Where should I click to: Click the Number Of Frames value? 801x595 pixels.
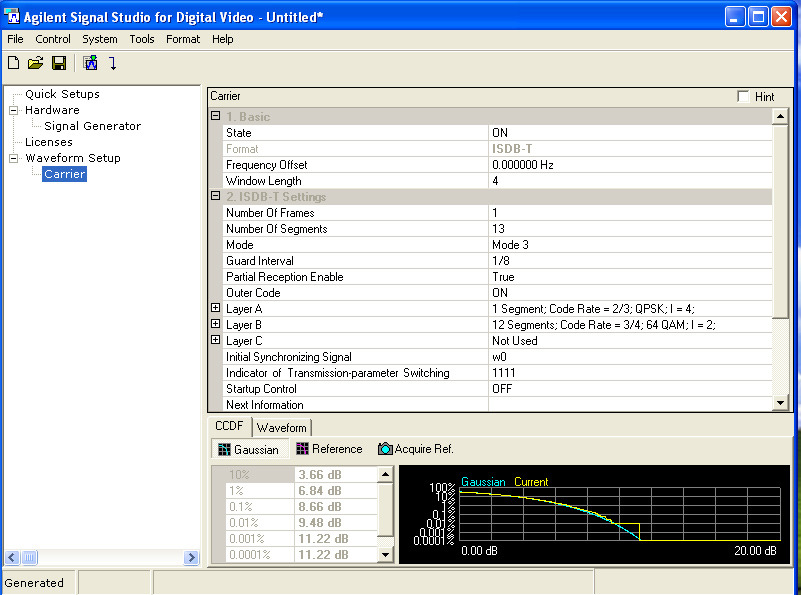(630, 213)
